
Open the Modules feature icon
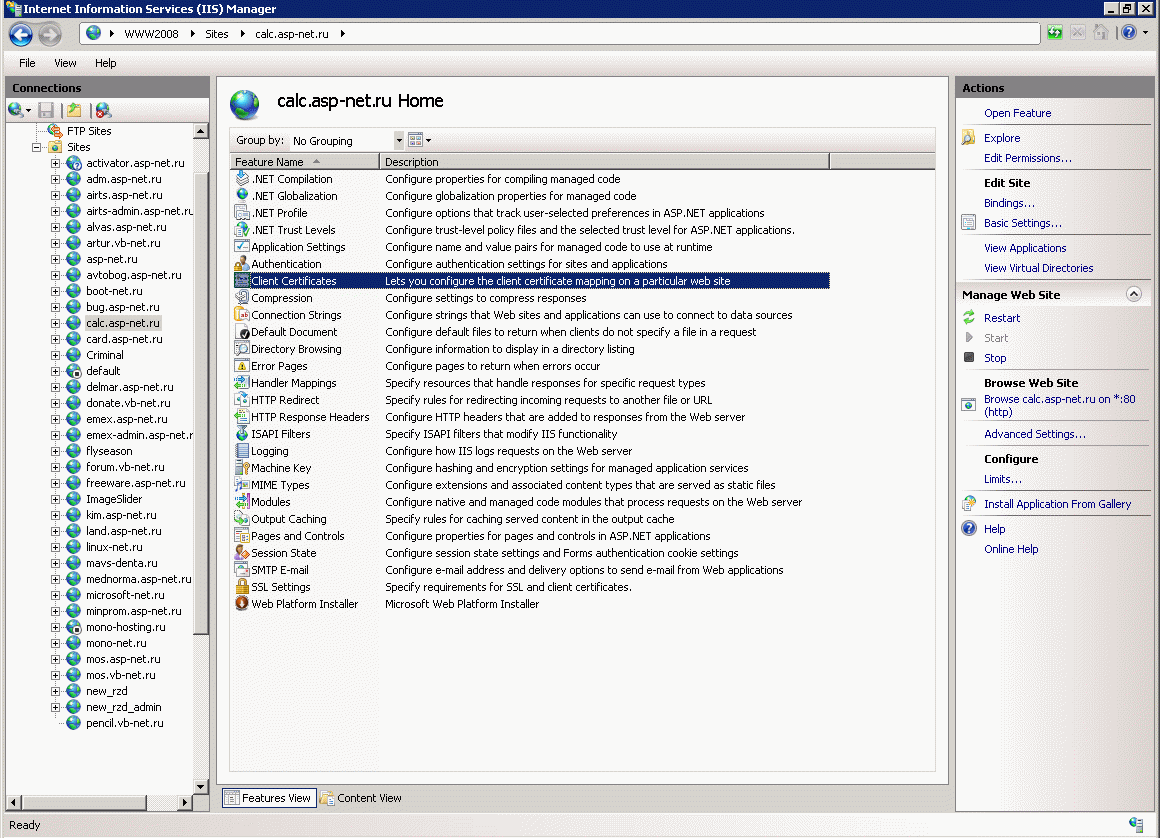[x=242, y=502]
